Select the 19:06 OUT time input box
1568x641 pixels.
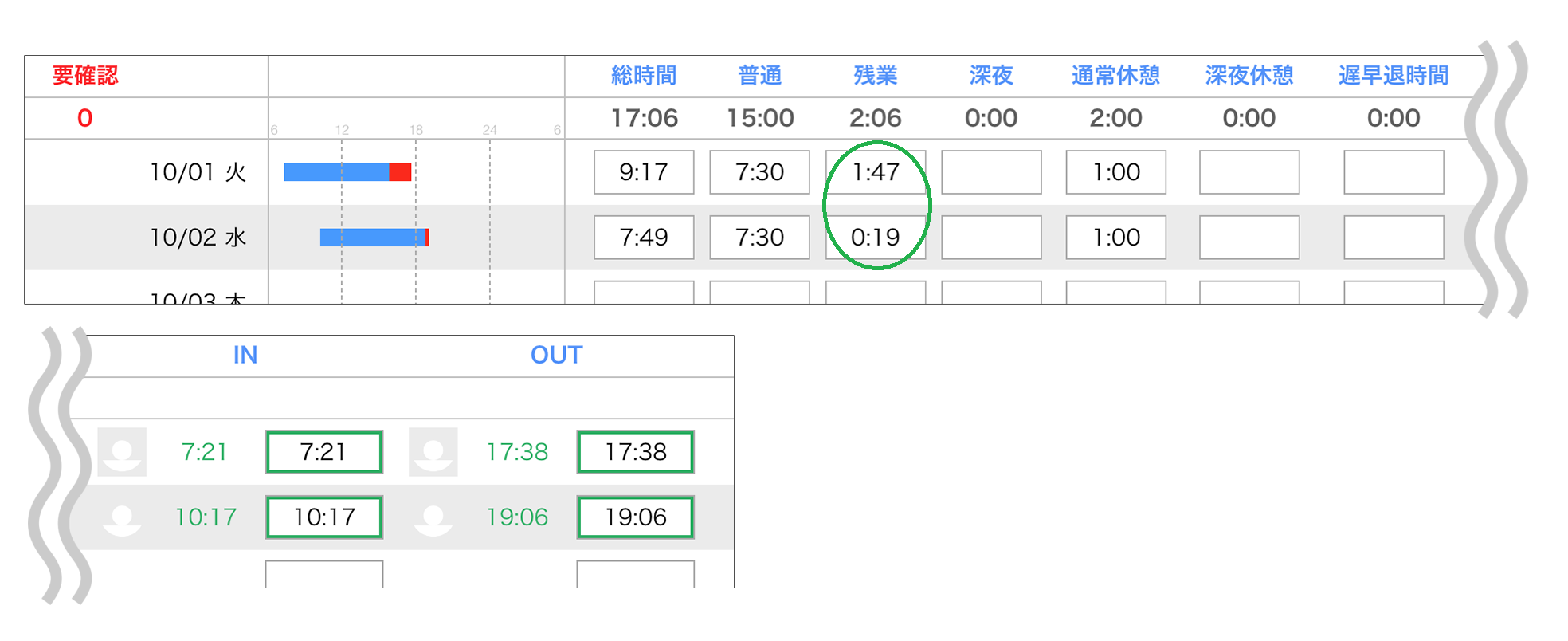[x=636, y=517]
